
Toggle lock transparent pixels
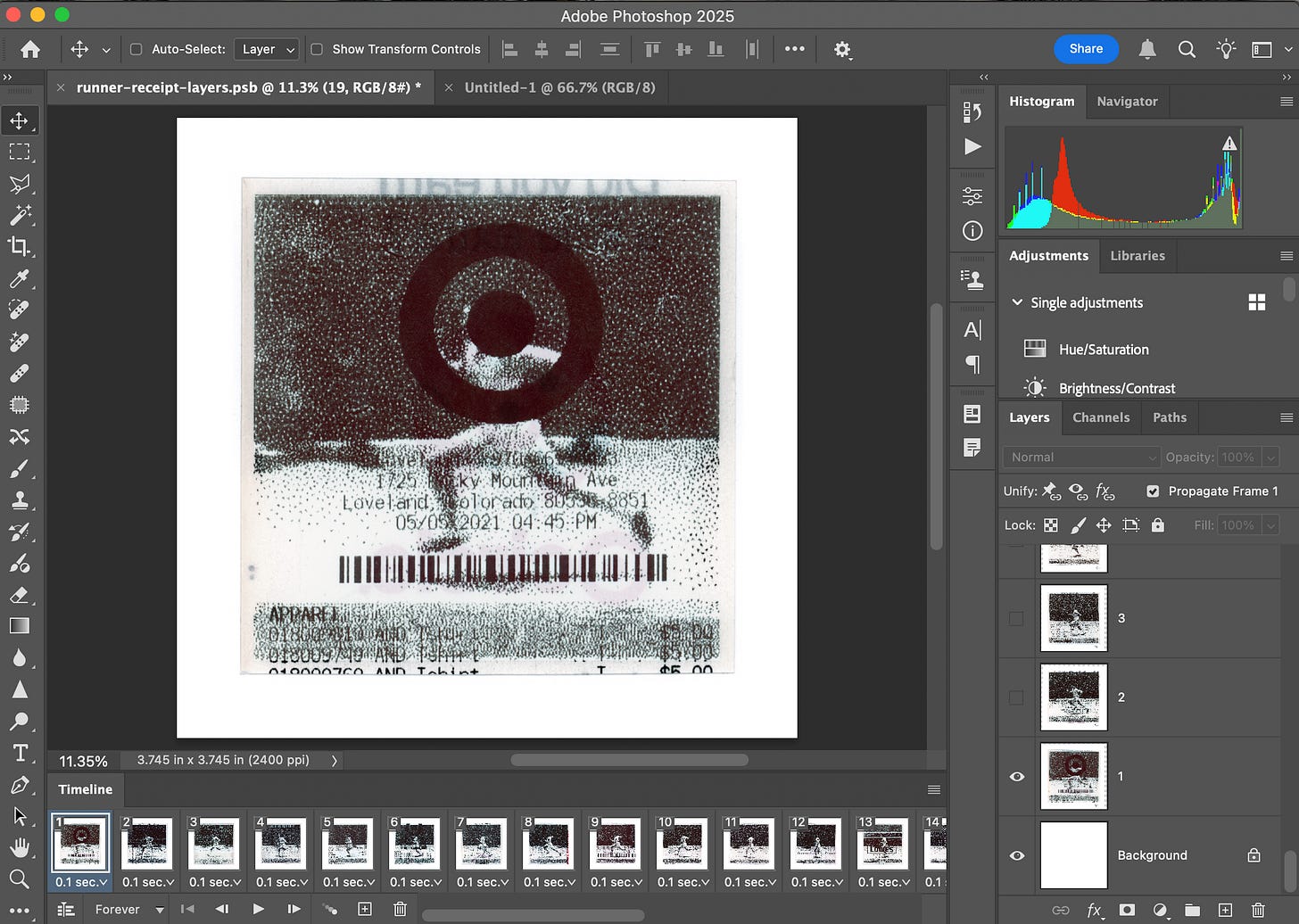pos(1051,525)
